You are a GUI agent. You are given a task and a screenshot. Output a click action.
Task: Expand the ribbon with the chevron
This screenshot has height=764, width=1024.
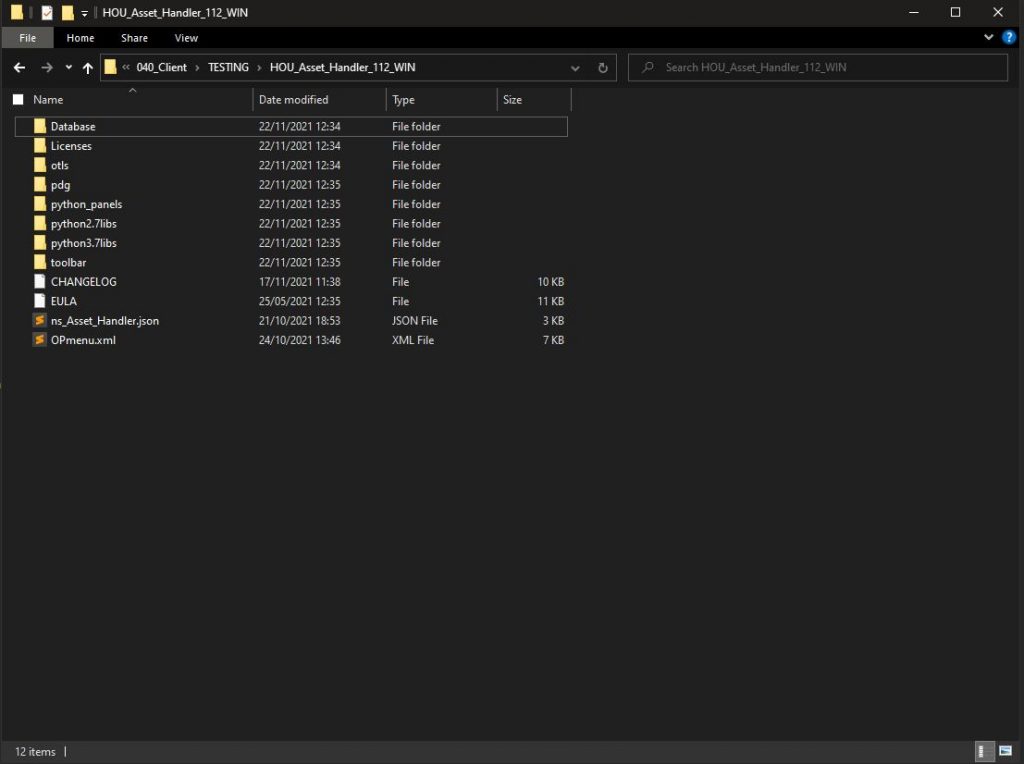[989, 38]
